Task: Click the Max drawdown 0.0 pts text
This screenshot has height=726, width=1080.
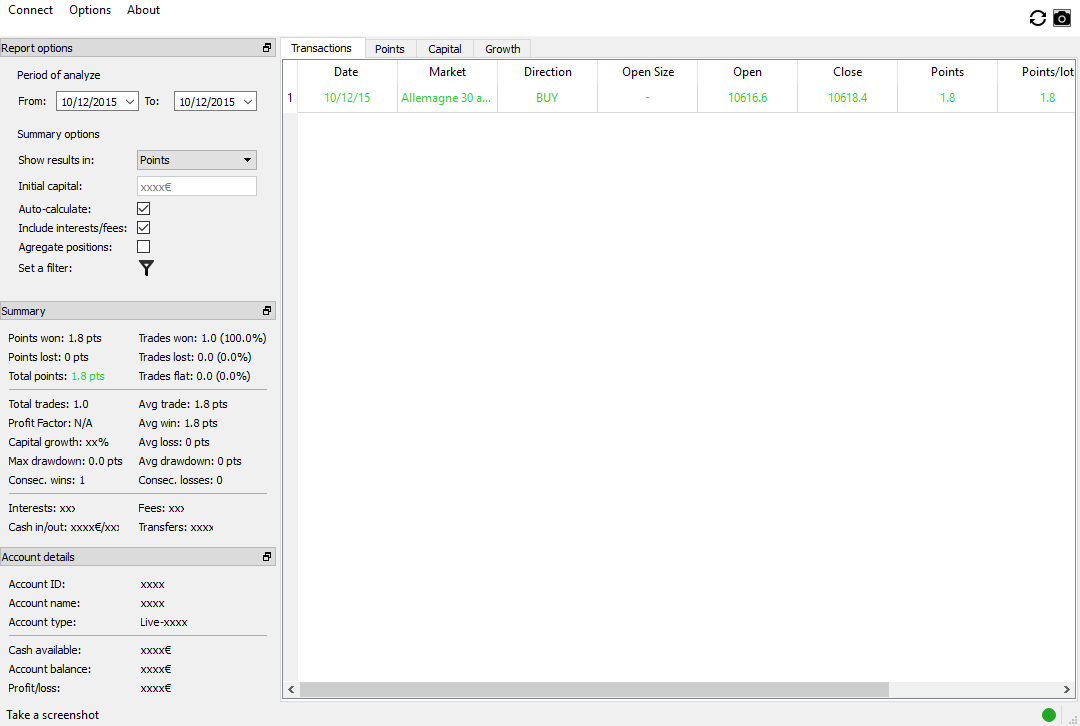Action: [65, 461]
